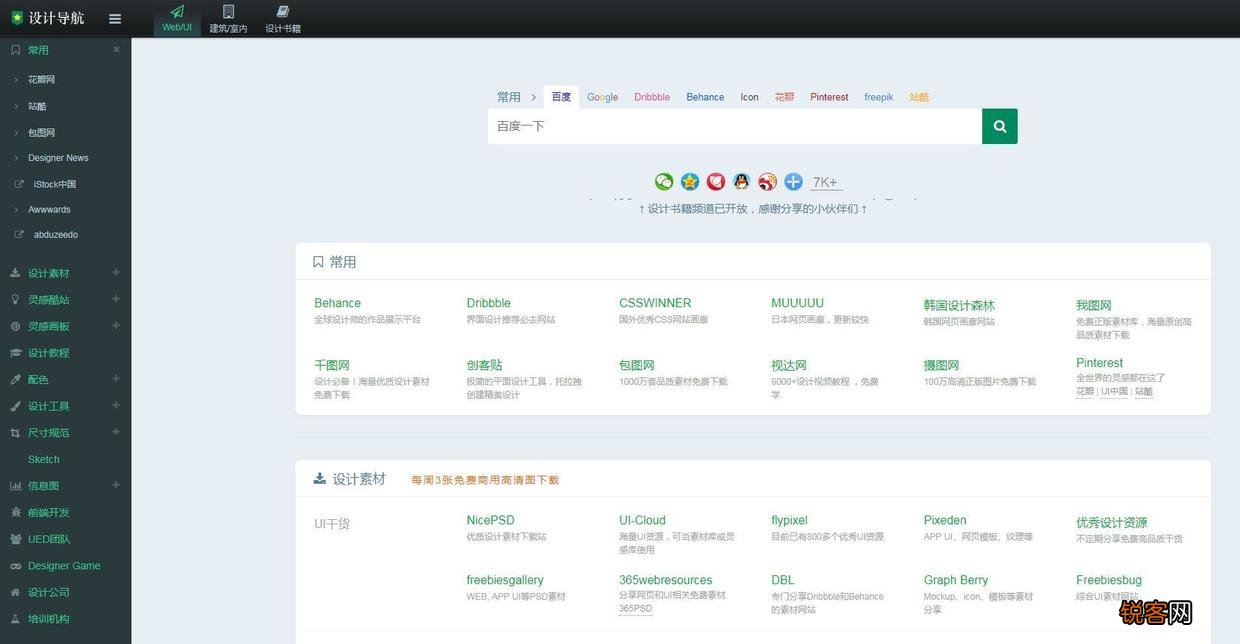Open the MUUUUU link
Screen dimensions: 1240x644
point(797,303)
